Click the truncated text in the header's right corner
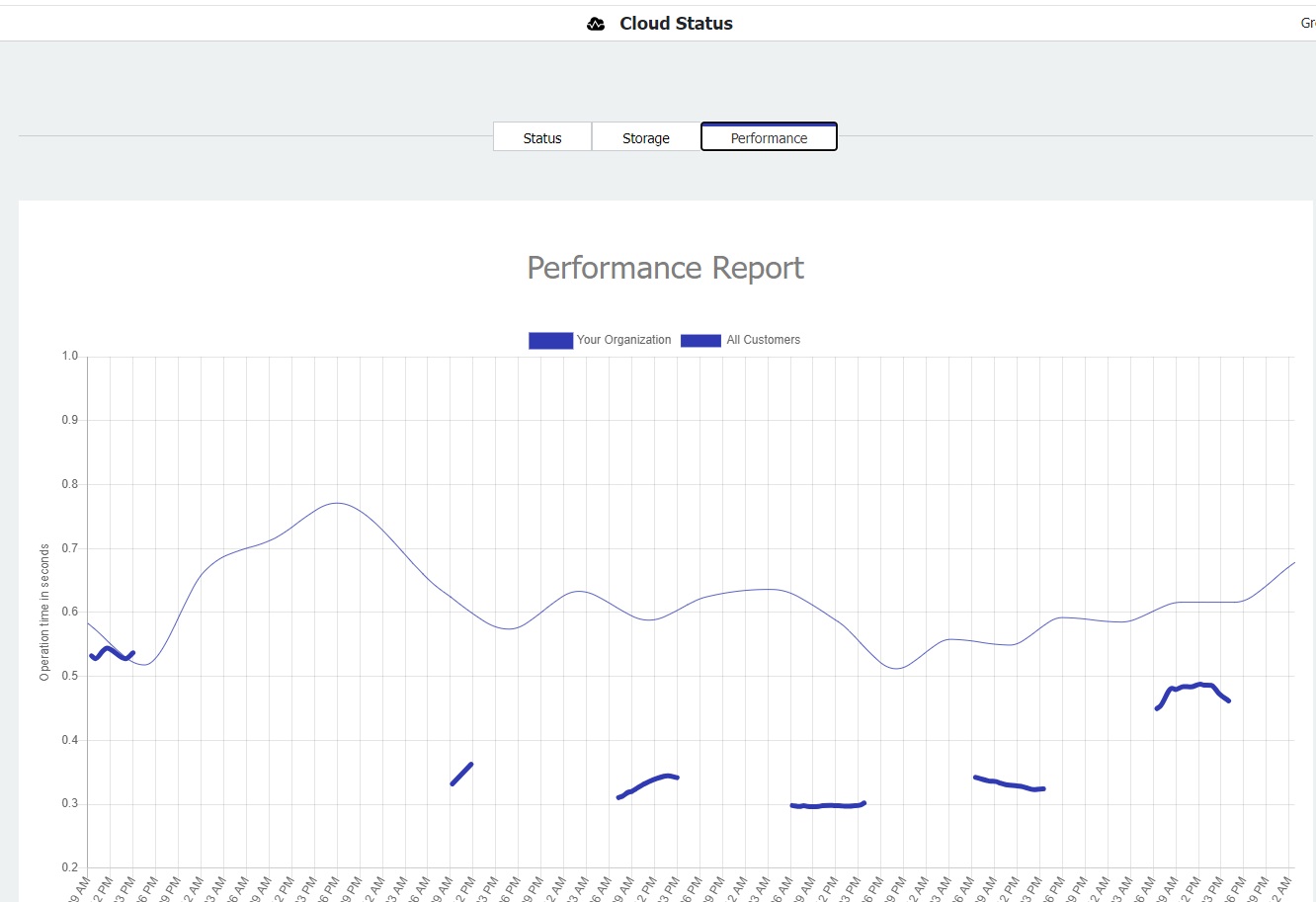Image resolution: width=1316 pixels, height=902 pixels. (1307, 24)
